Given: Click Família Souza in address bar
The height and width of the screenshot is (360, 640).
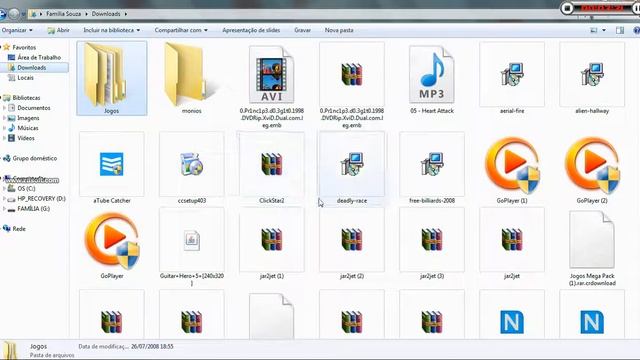Looking at the screenshot, I should (x=63, y=14).
